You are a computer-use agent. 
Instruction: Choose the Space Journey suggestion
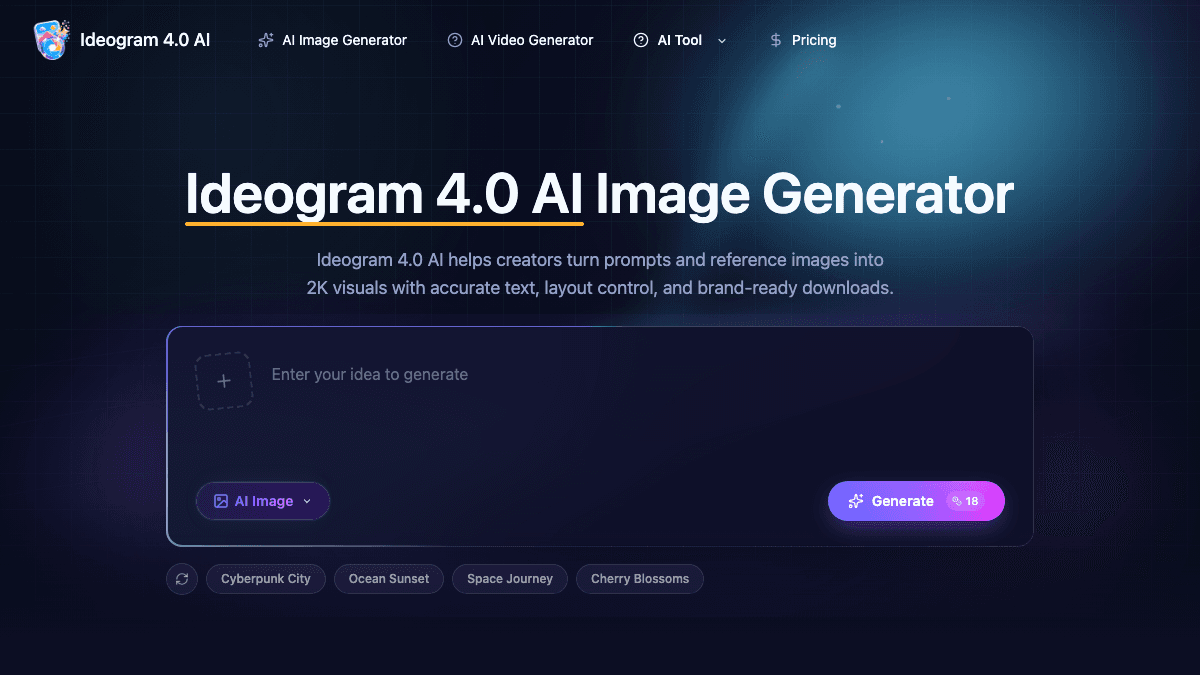click(510, 579)
